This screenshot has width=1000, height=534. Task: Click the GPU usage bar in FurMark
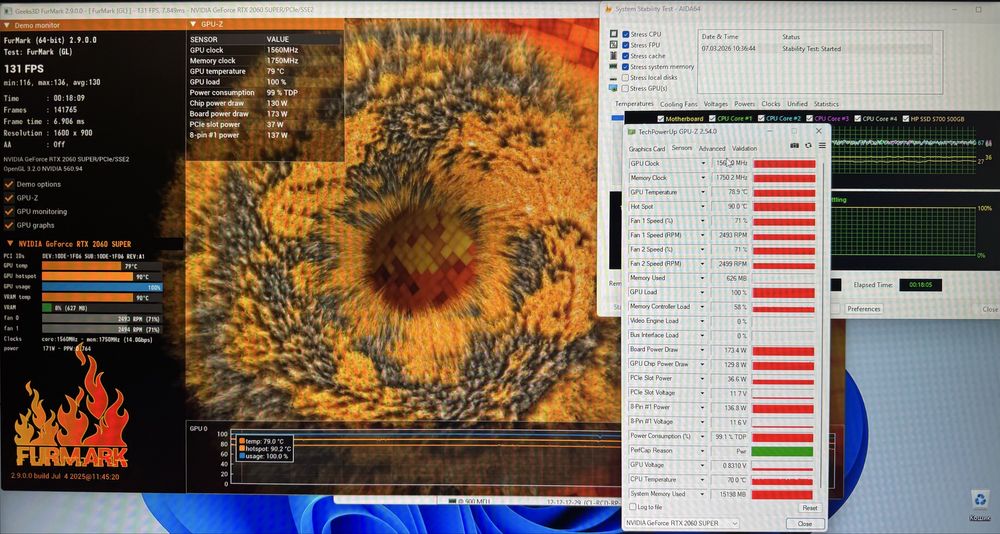[102, 287]
